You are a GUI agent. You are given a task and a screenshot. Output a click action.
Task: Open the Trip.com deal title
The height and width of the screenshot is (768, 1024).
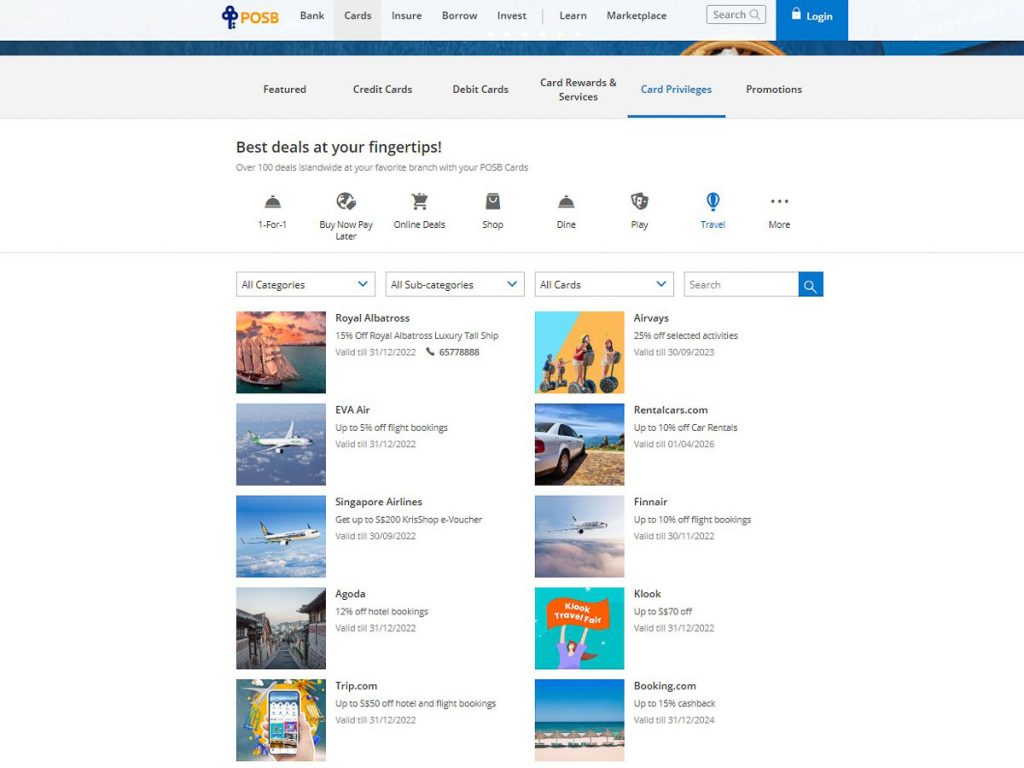[356, 686]
